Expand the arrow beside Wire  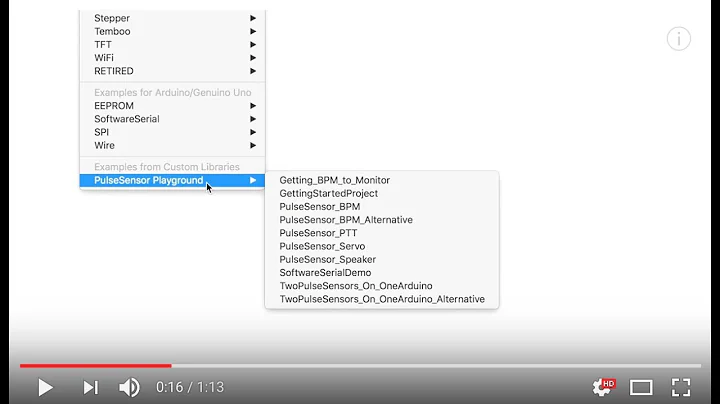click(253, 146)
